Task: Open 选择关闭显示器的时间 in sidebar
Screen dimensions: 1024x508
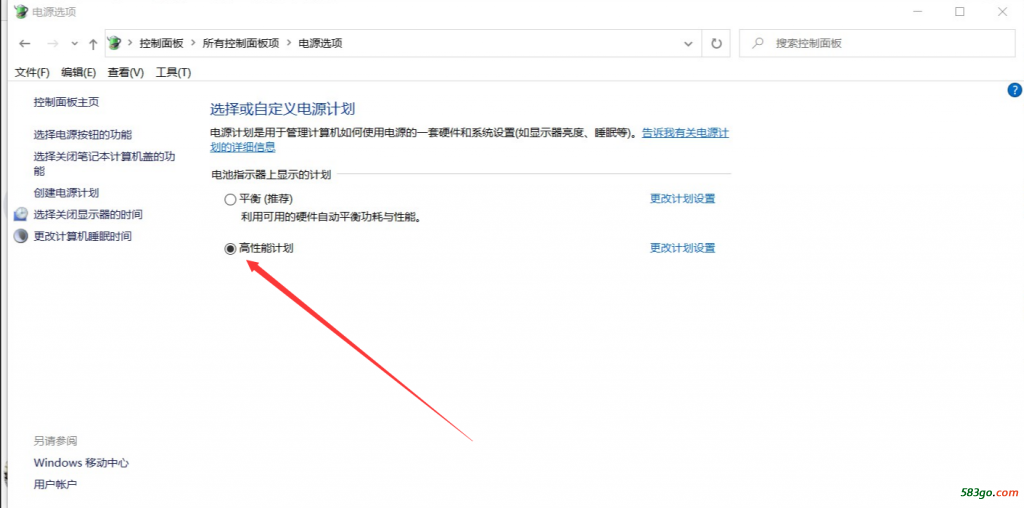Action: [88, 215]
